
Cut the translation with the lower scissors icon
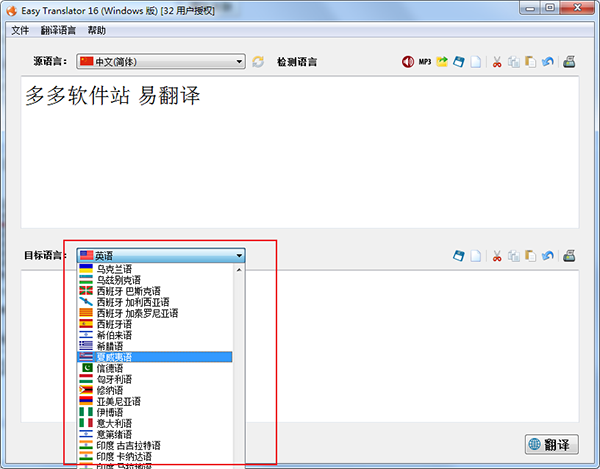(x=497, y=256)
